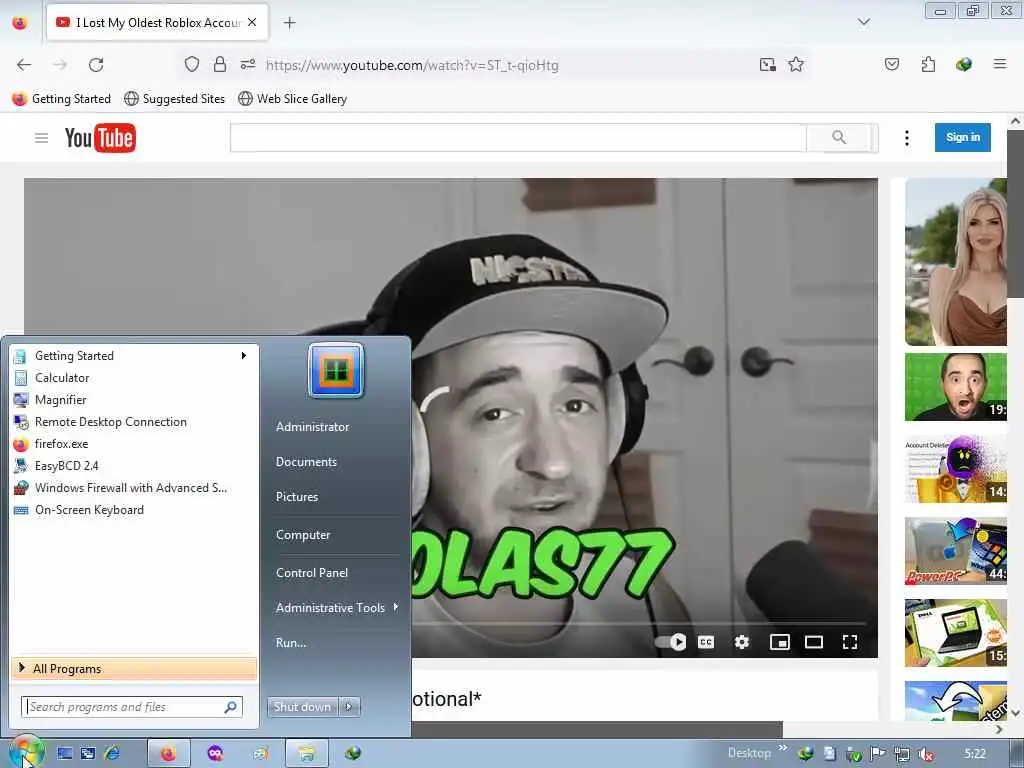
Task: Open Control Panel from Start menu
Action: (x=312, y=573)
